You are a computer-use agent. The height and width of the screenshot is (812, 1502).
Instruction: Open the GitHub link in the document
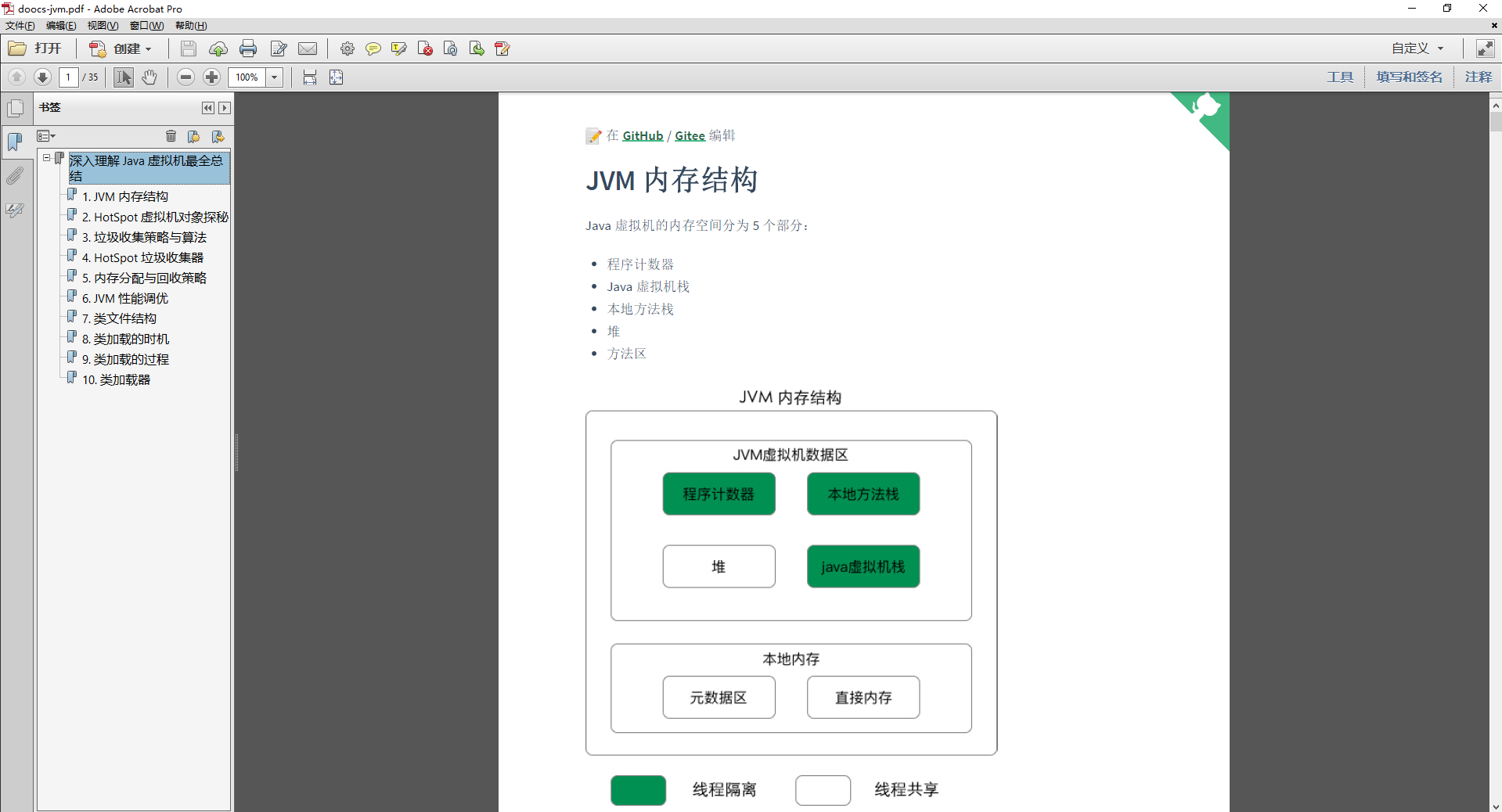[x=642, y=135]
